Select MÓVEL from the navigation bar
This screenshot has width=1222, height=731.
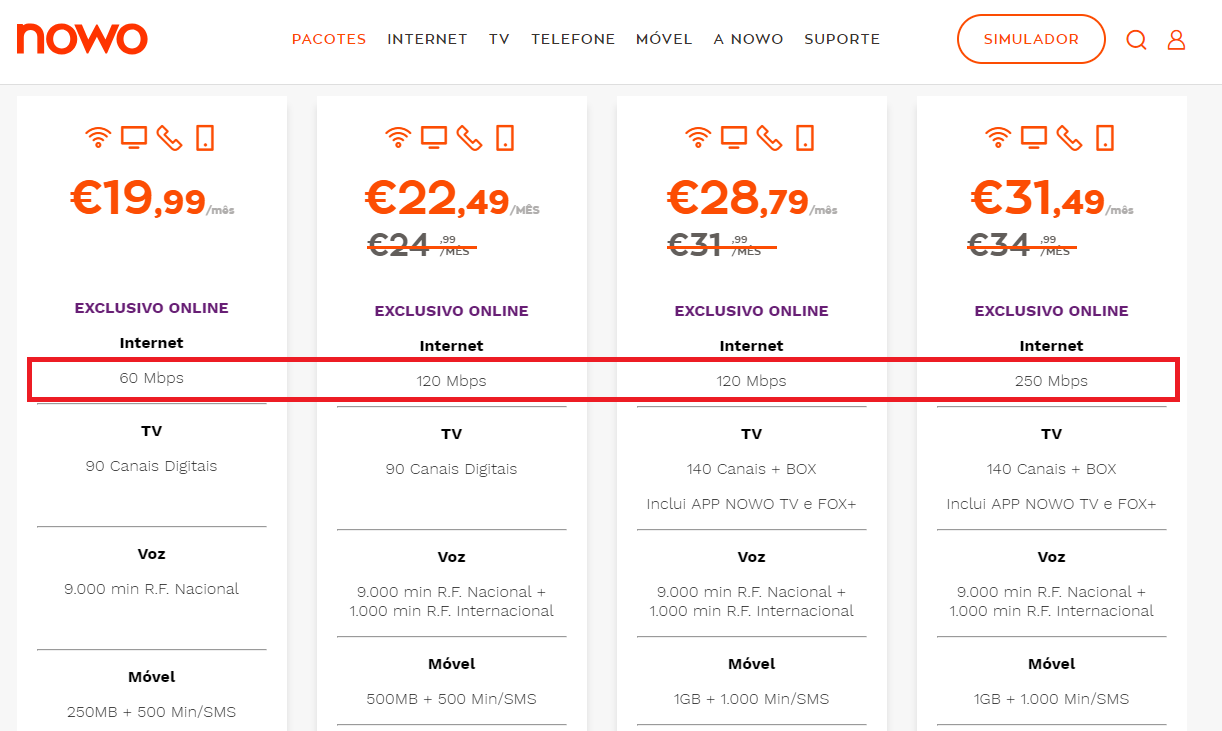pyautogui.click(x=664, y=39)
